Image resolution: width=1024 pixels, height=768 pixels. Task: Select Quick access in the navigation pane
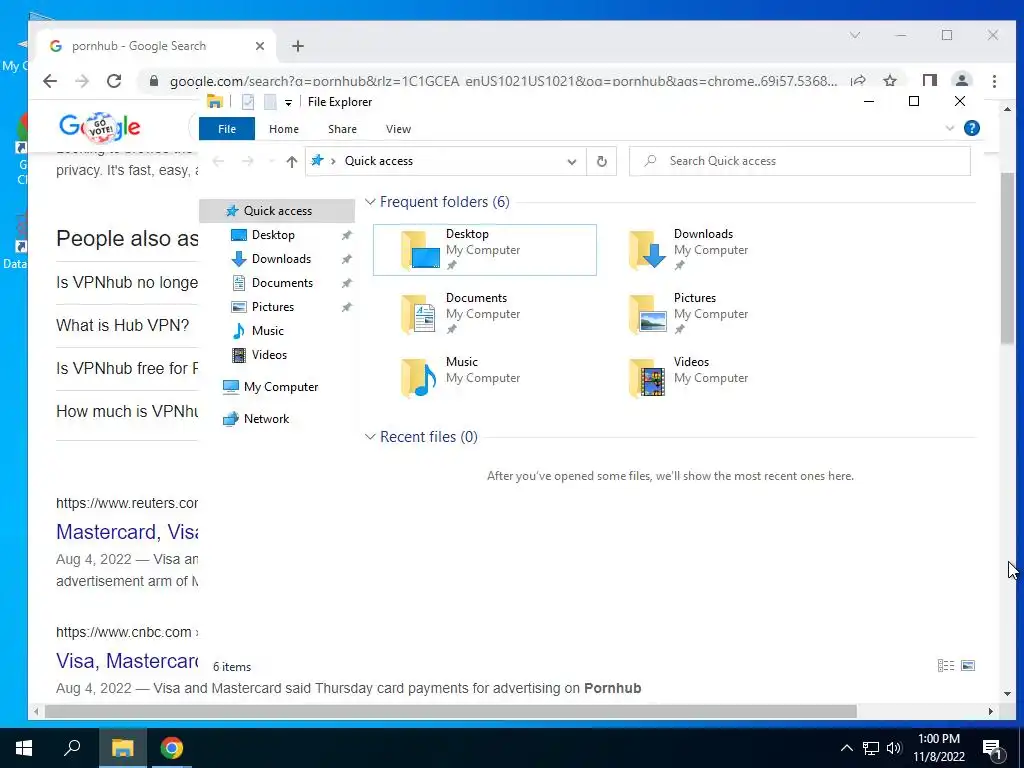[x=277, y=211]
